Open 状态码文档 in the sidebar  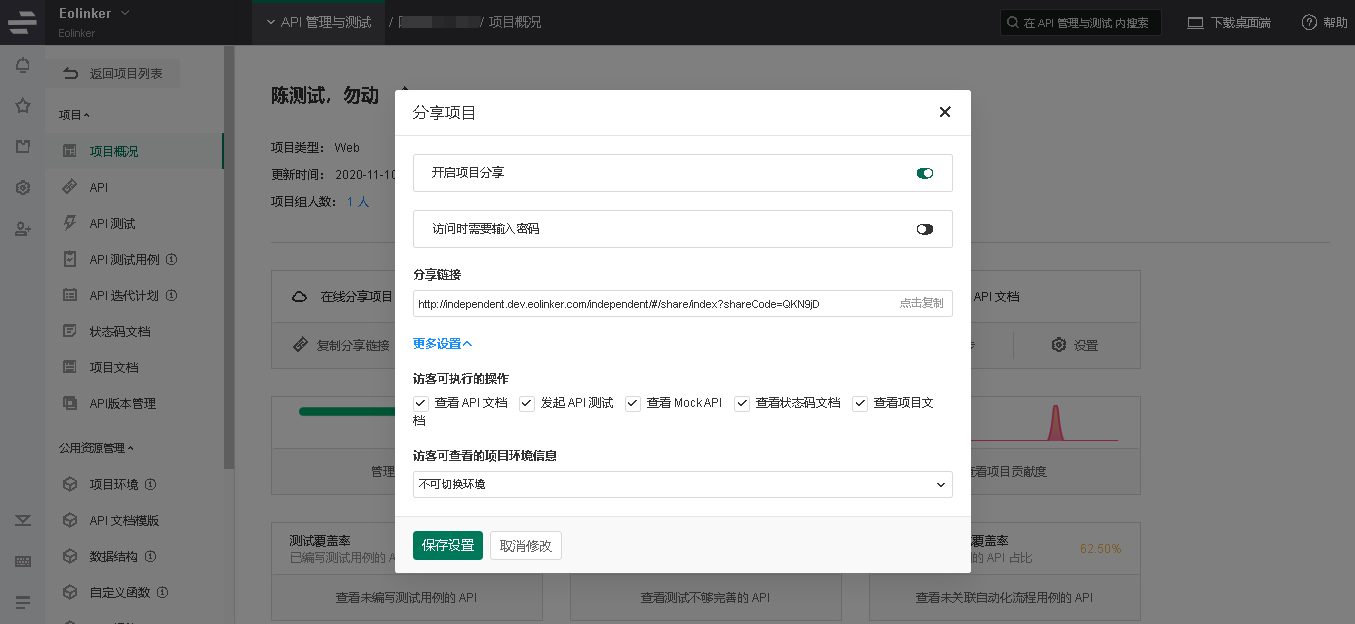point(119,332)
